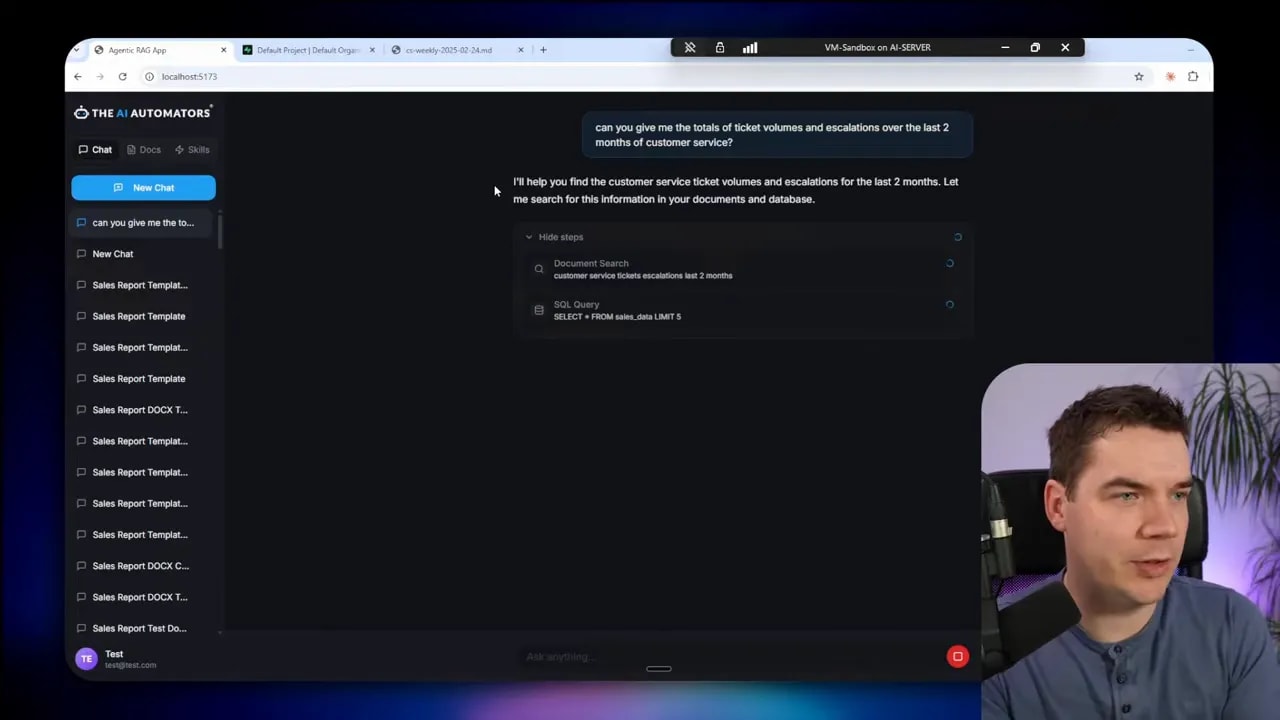Click the Skills sidebar icon
1280x720 pixels.
(178, 149)
